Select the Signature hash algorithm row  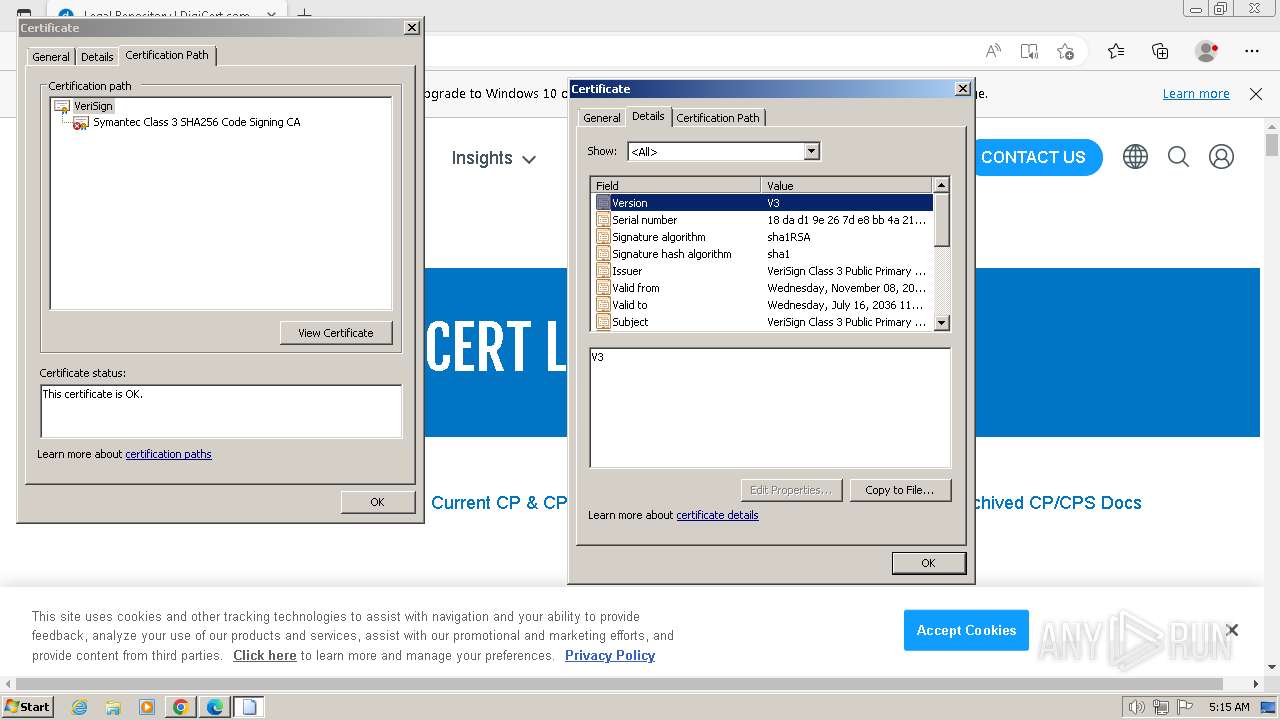tap(762, 254)
